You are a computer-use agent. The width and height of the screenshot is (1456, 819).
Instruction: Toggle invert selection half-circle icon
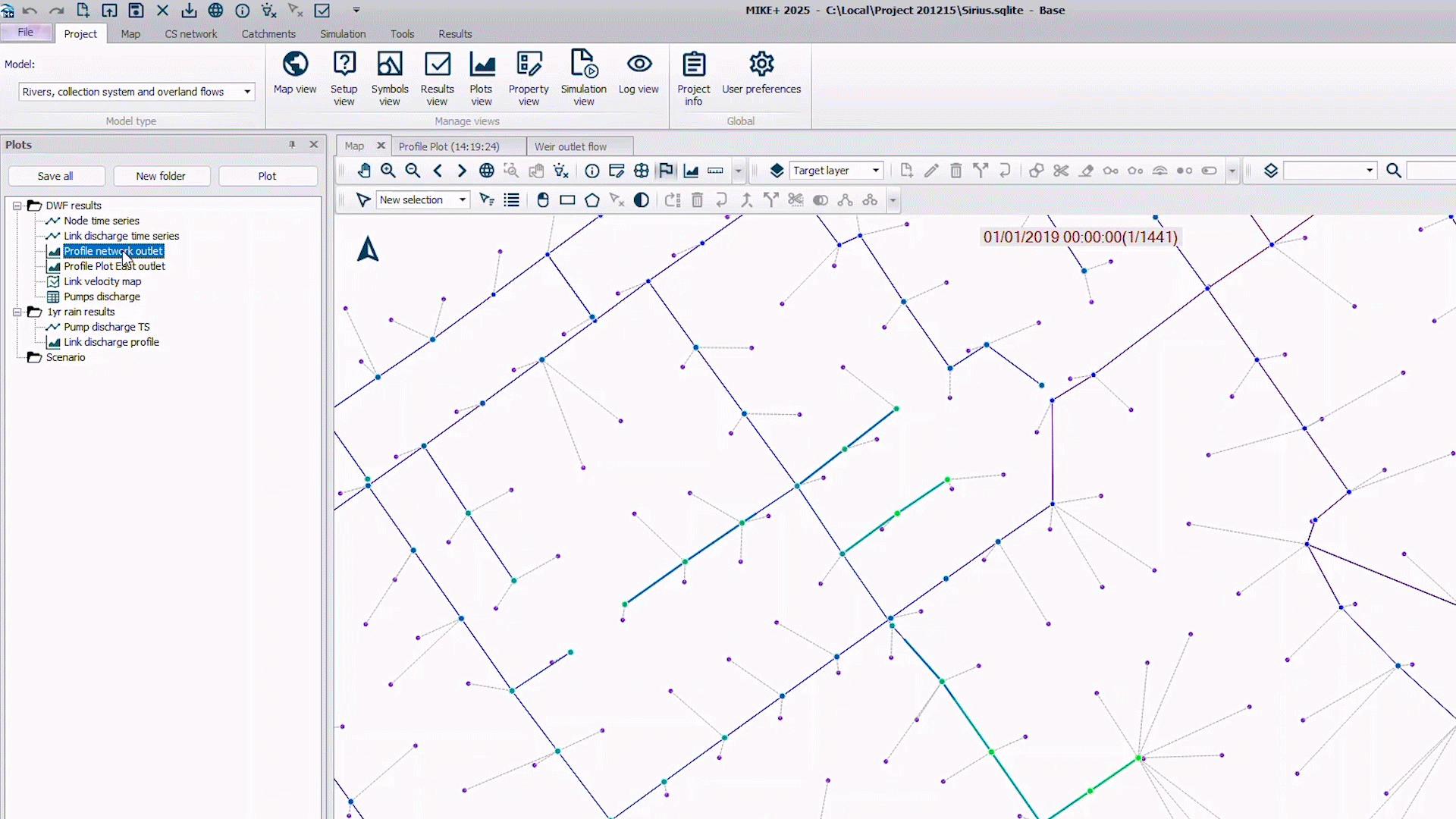642,200
